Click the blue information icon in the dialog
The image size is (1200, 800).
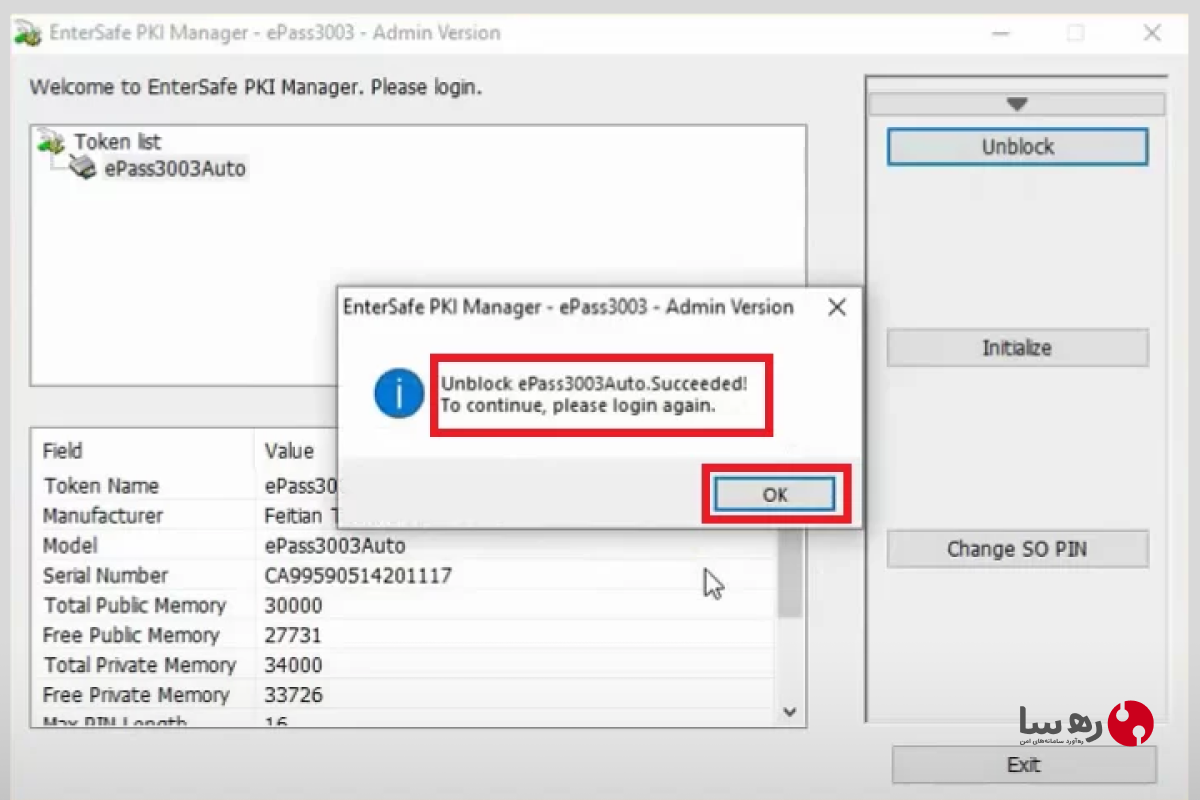399,393
